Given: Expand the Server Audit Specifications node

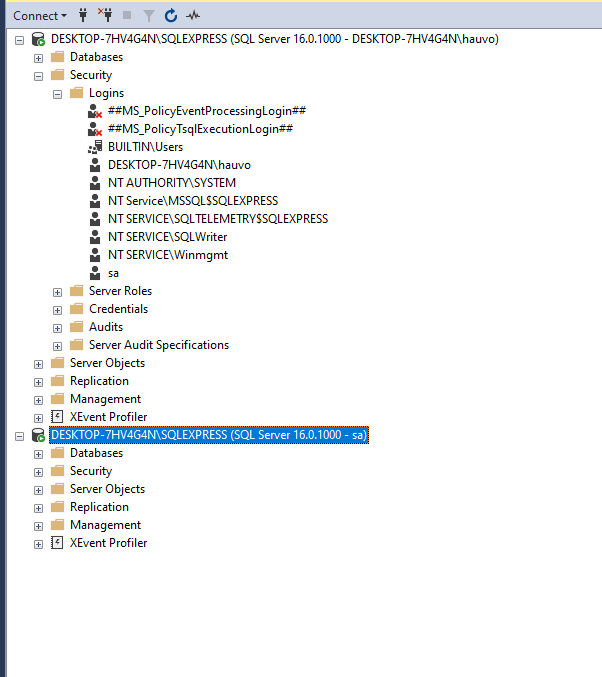Looking at the screenshot, I should 58,345.
